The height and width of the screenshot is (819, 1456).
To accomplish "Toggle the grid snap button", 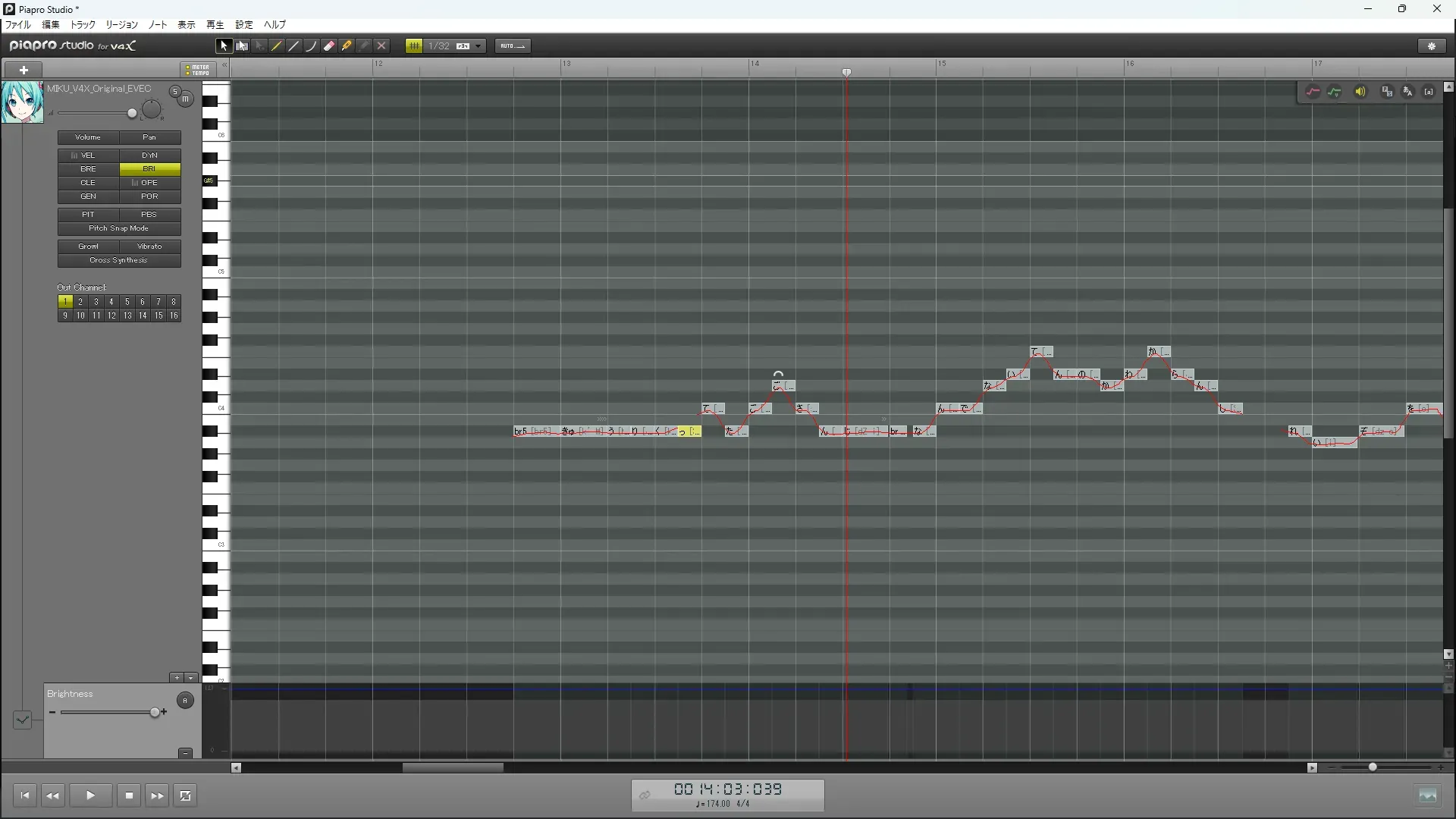I will (414, 46).
